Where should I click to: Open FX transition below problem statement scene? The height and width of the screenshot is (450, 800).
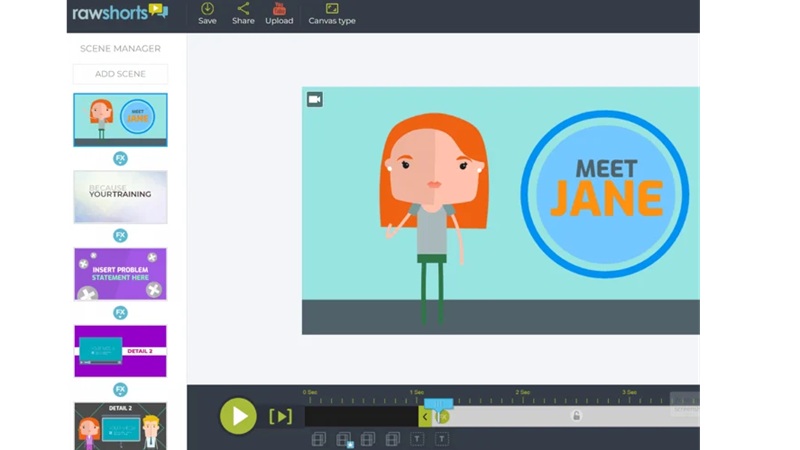pyautogui.click(x=120, y=312)
